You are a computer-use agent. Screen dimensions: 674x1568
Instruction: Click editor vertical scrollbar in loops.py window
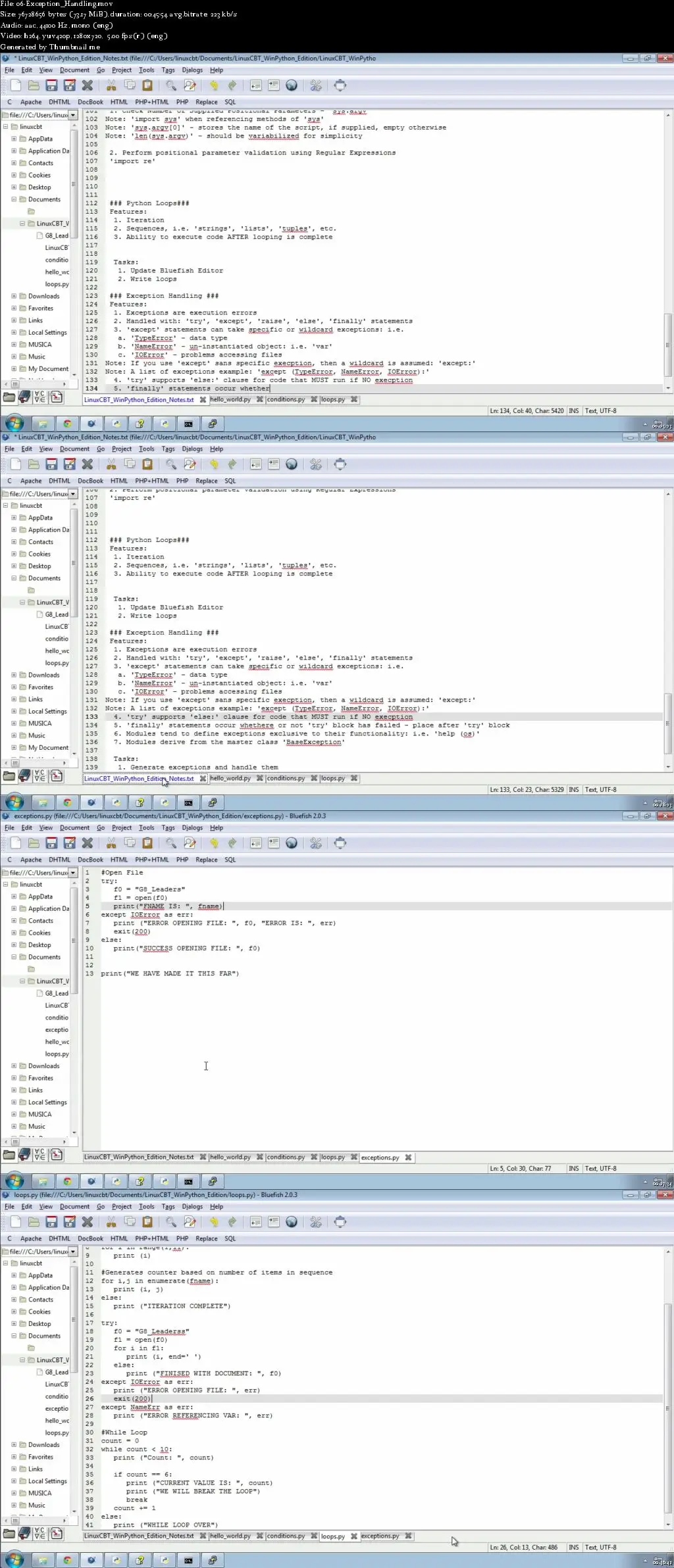click(x=668, y=1388)
